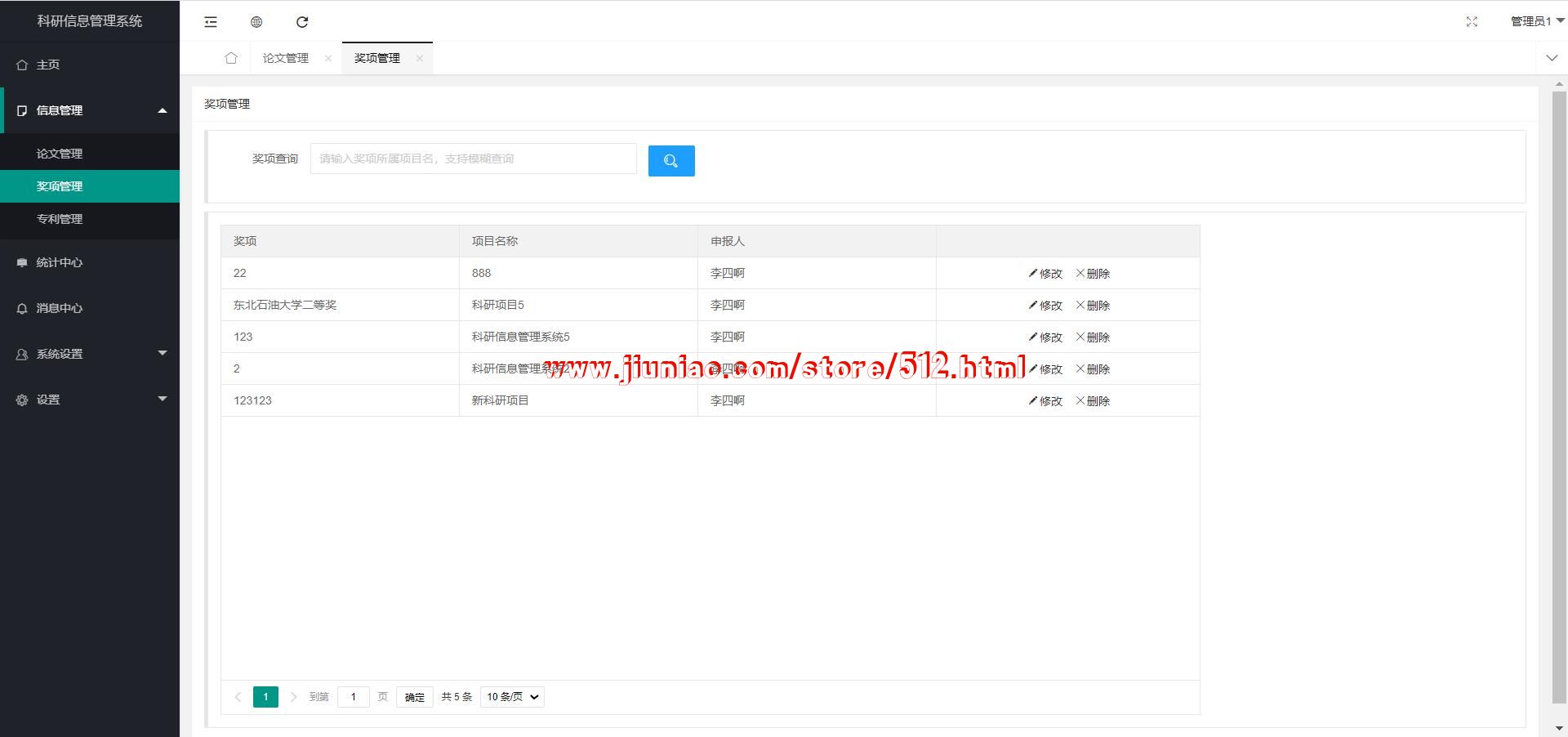1568x737 pixels.
Task: Click the previous page arrow
Action: (238, 697)
